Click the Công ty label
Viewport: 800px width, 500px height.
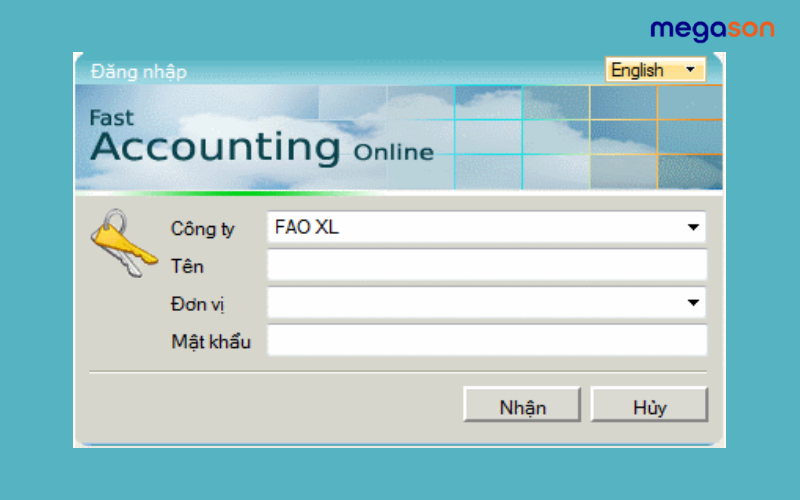tap(203, 229)
